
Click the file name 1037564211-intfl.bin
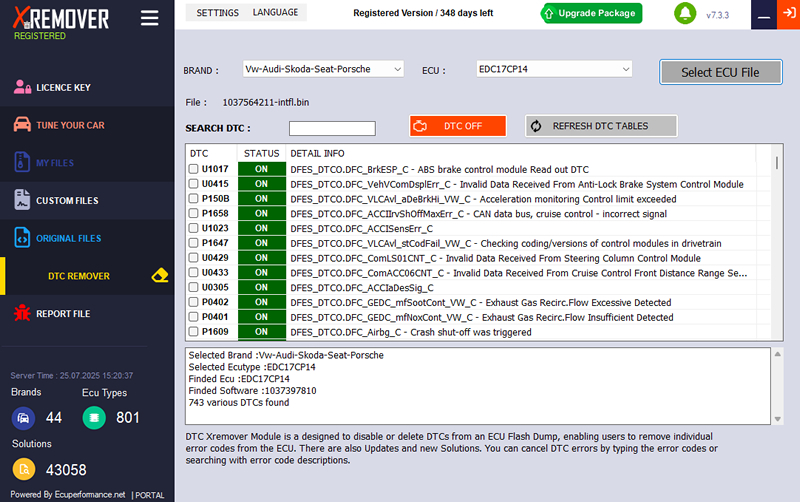pyautogui.click(x=266, y=102)
